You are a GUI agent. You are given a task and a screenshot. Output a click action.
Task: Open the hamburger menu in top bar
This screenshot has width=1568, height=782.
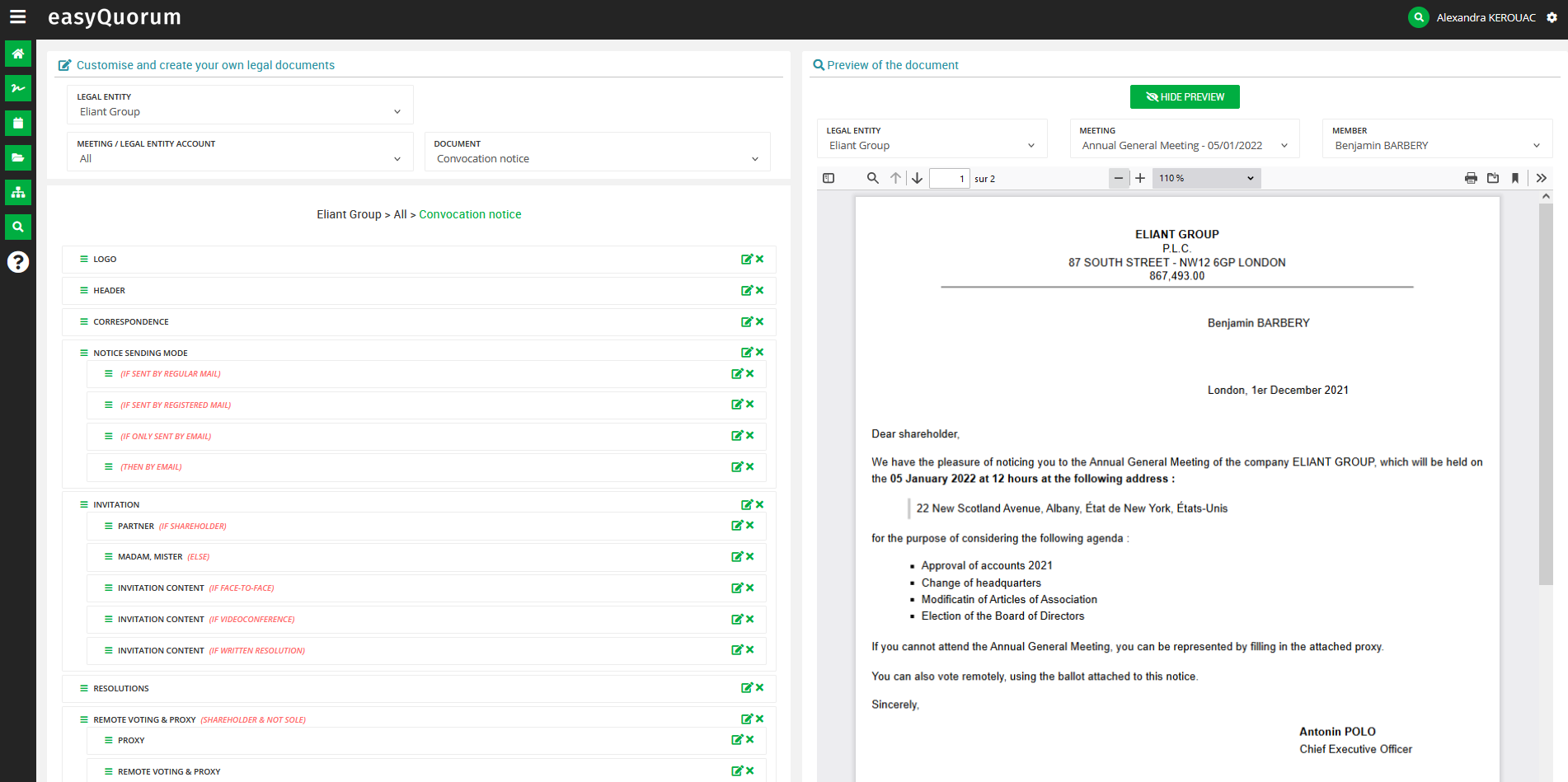tap(17, 16)
